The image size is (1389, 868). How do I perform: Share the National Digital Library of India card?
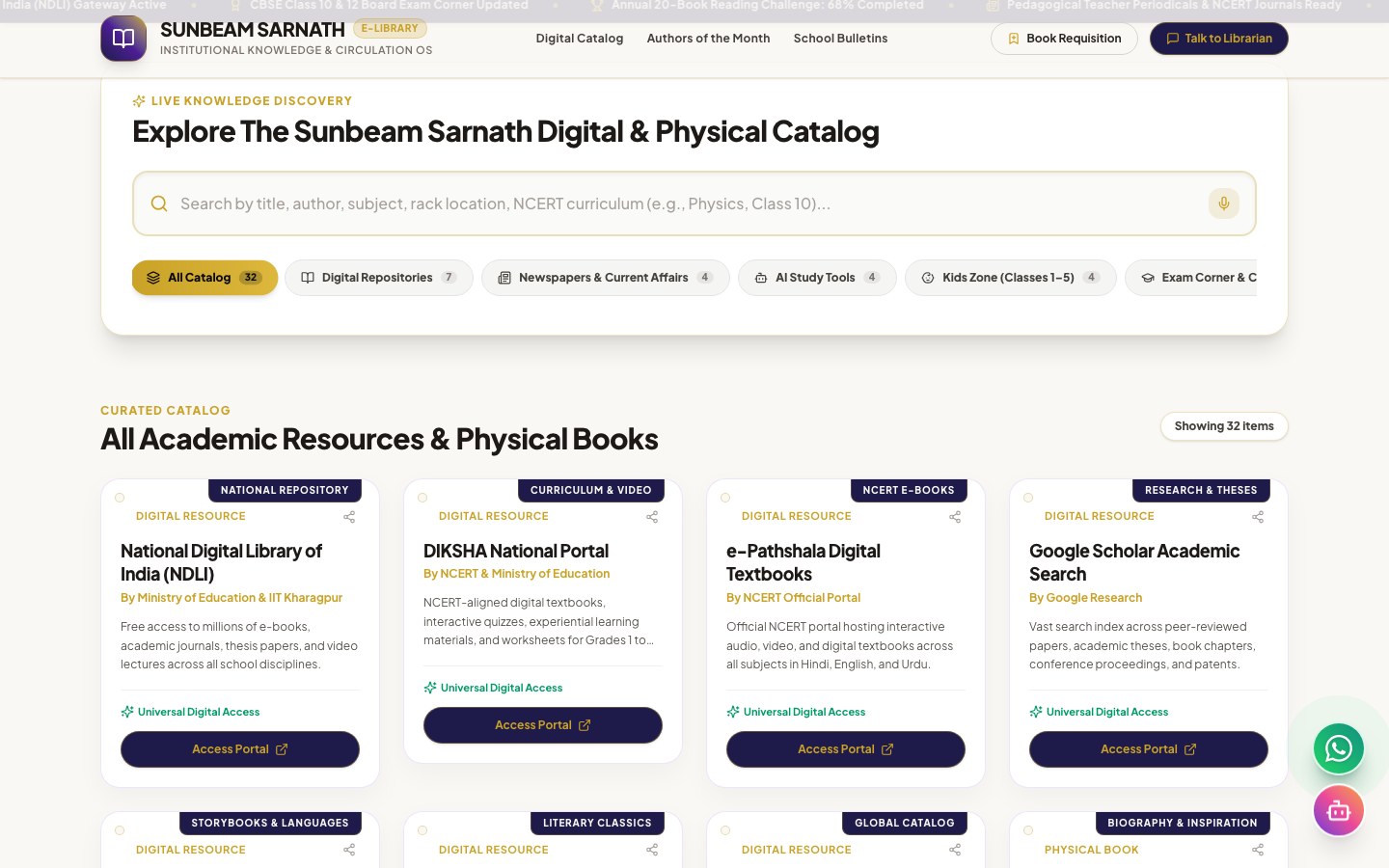(349, 517)
